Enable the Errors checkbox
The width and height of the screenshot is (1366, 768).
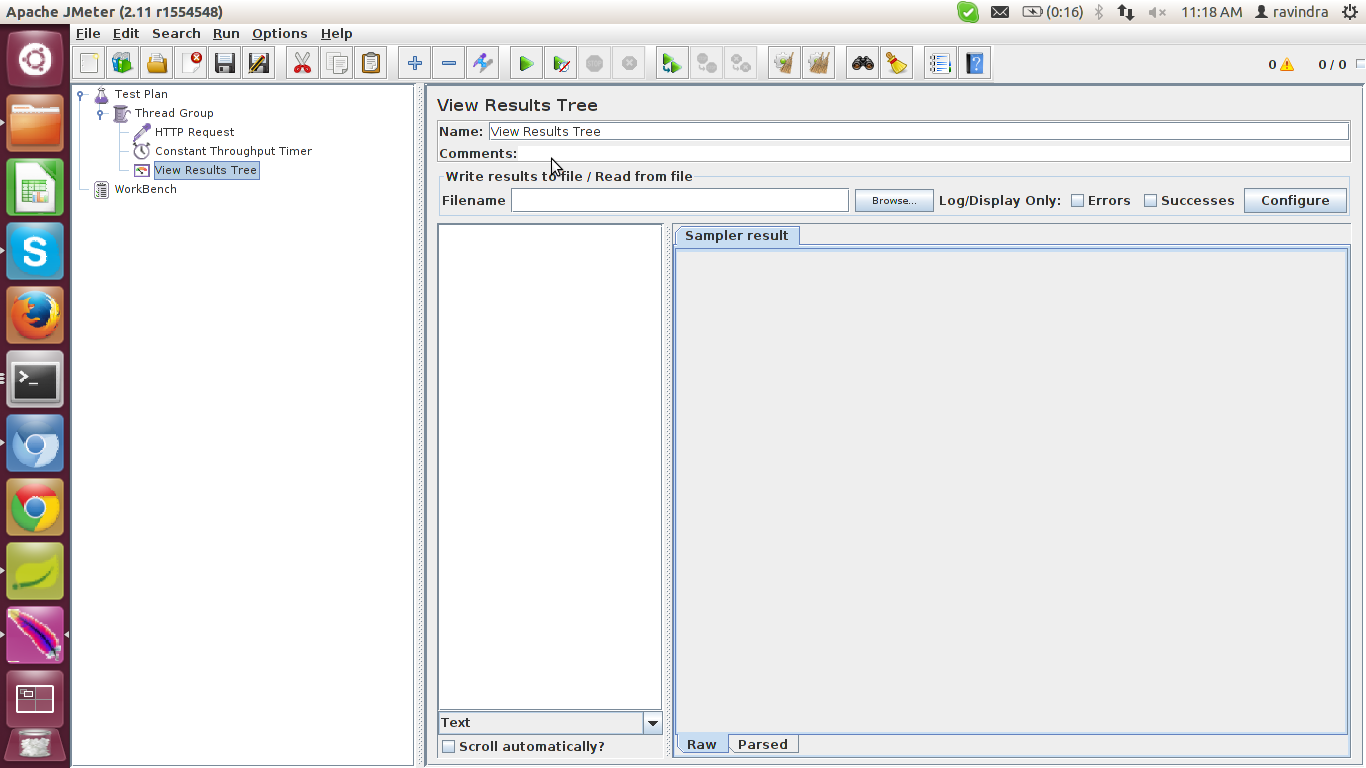1077,201
